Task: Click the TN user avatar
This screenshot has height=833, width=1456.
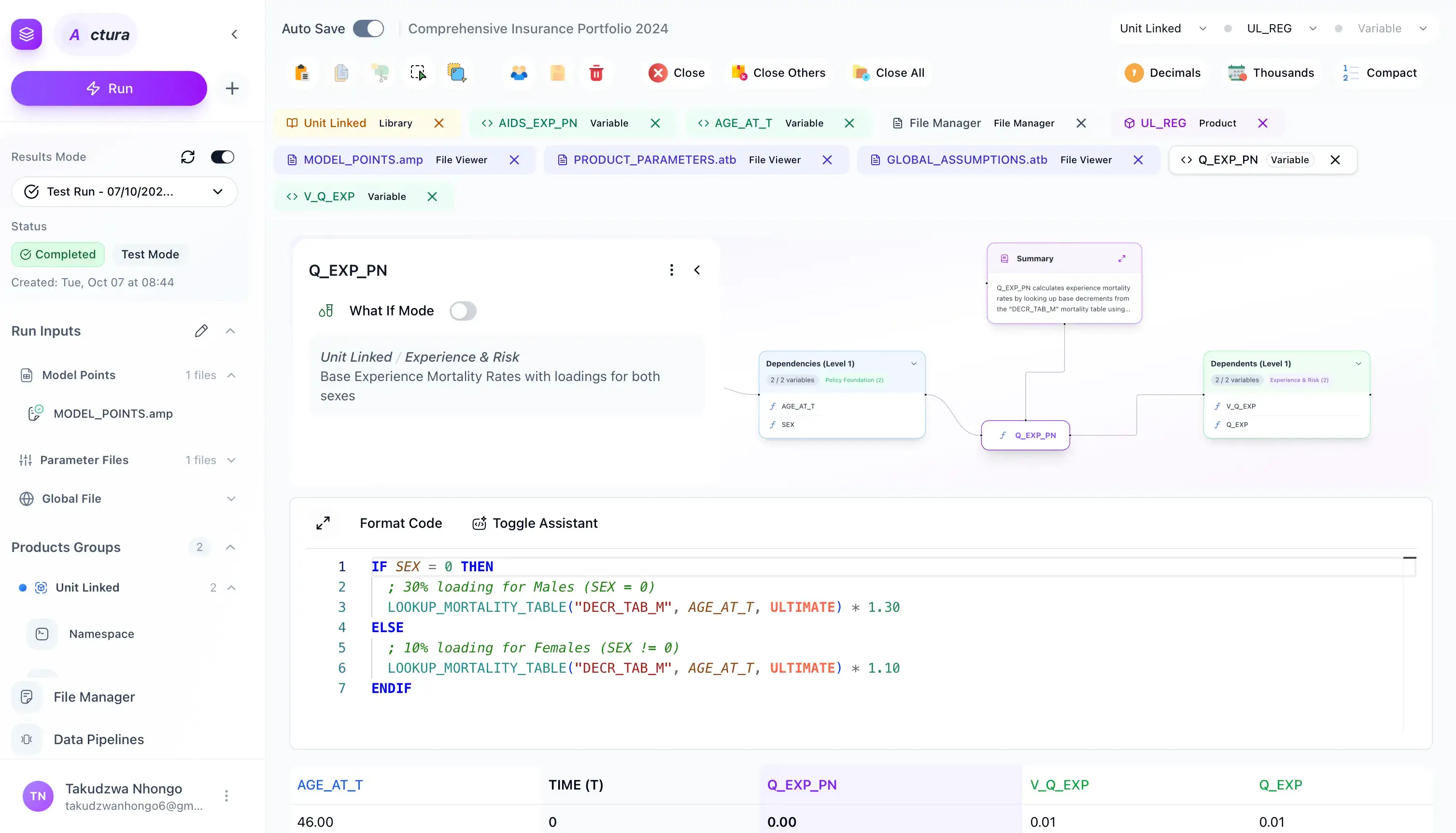Action: coord(38,796)
